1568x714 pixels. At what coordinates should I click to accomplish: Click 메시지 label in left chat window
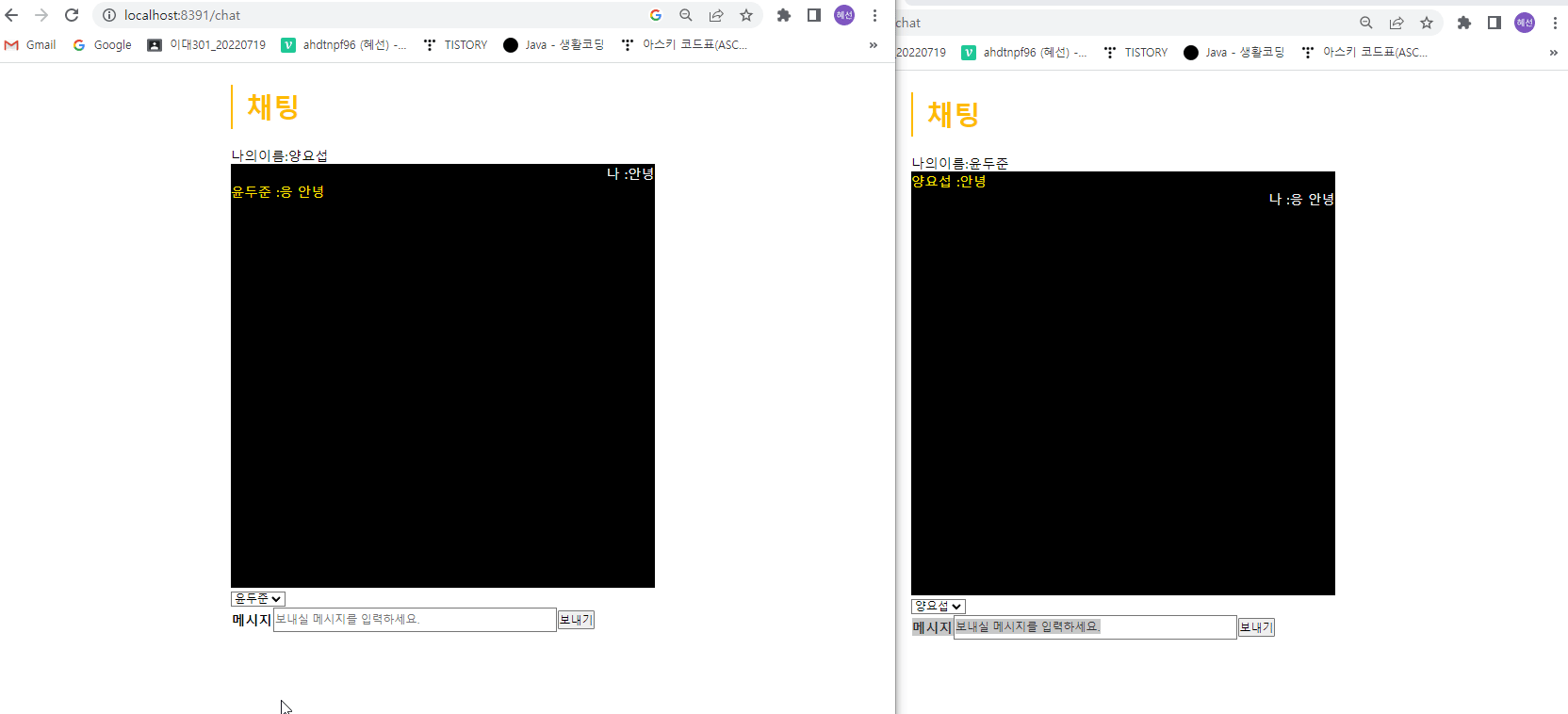[x=252, y=620]
